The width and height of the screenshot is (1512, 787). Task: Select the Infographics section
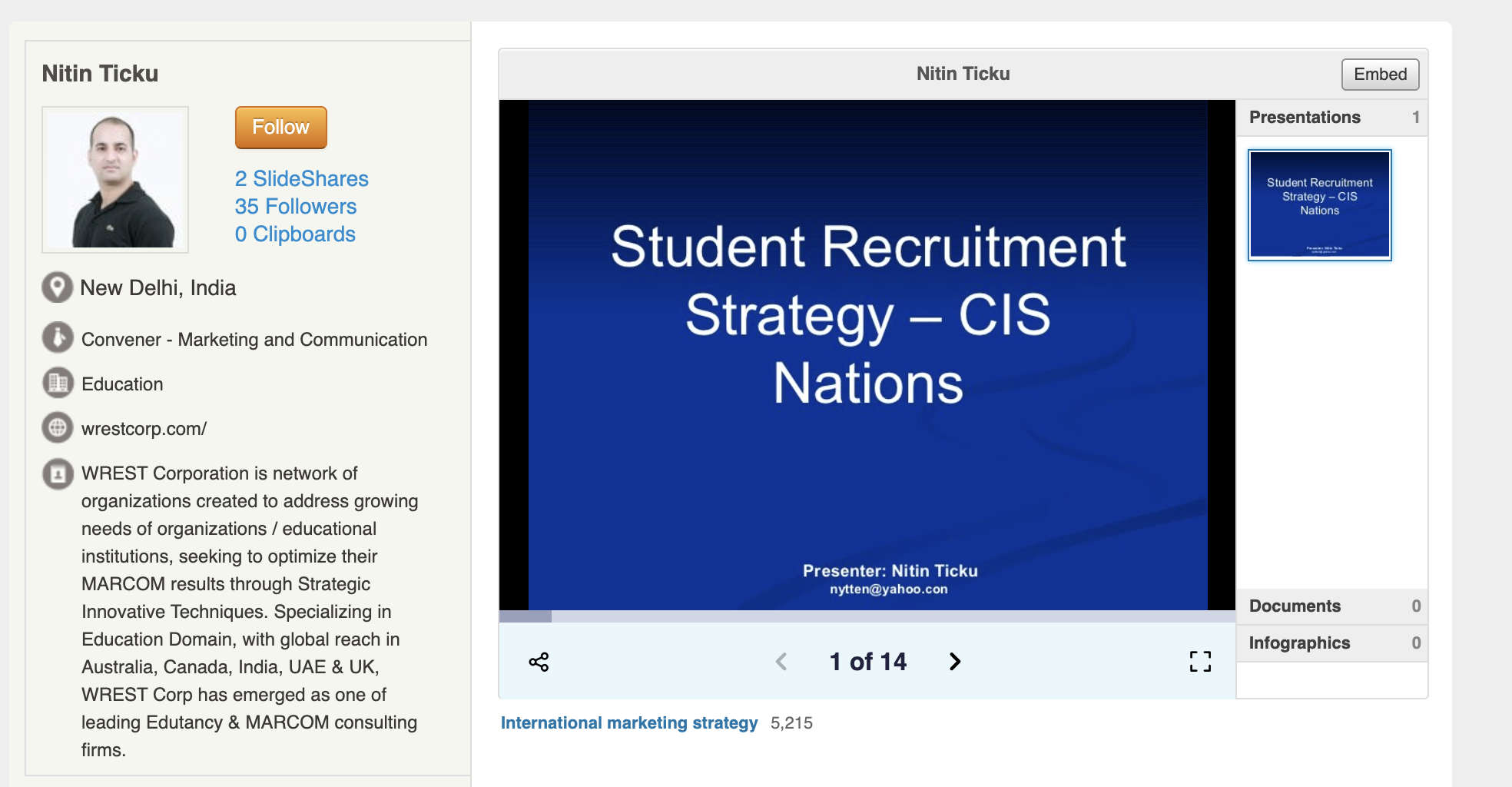point(1332,643)
